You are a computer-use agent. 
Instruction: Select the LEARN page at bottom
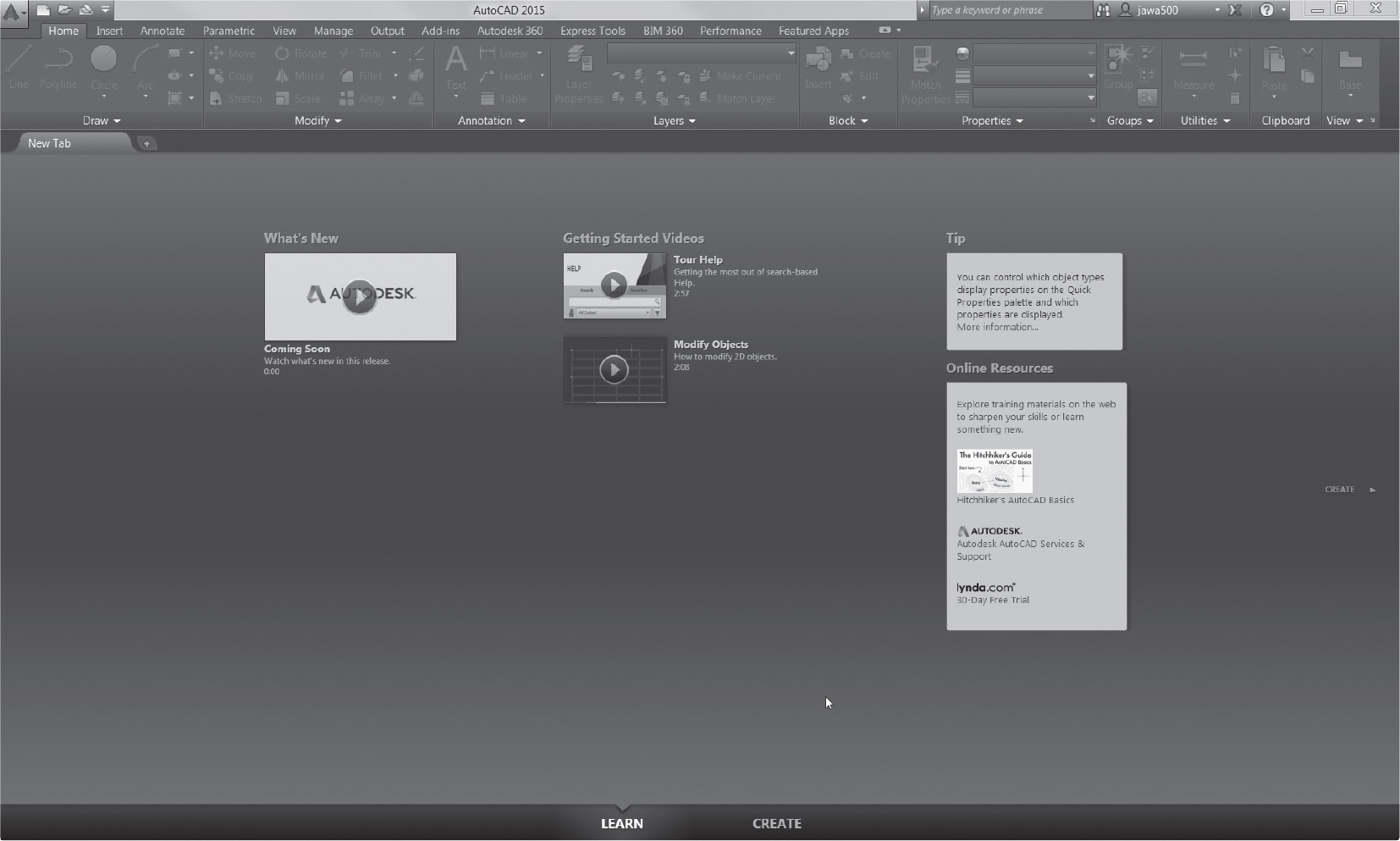coord(622,823)
